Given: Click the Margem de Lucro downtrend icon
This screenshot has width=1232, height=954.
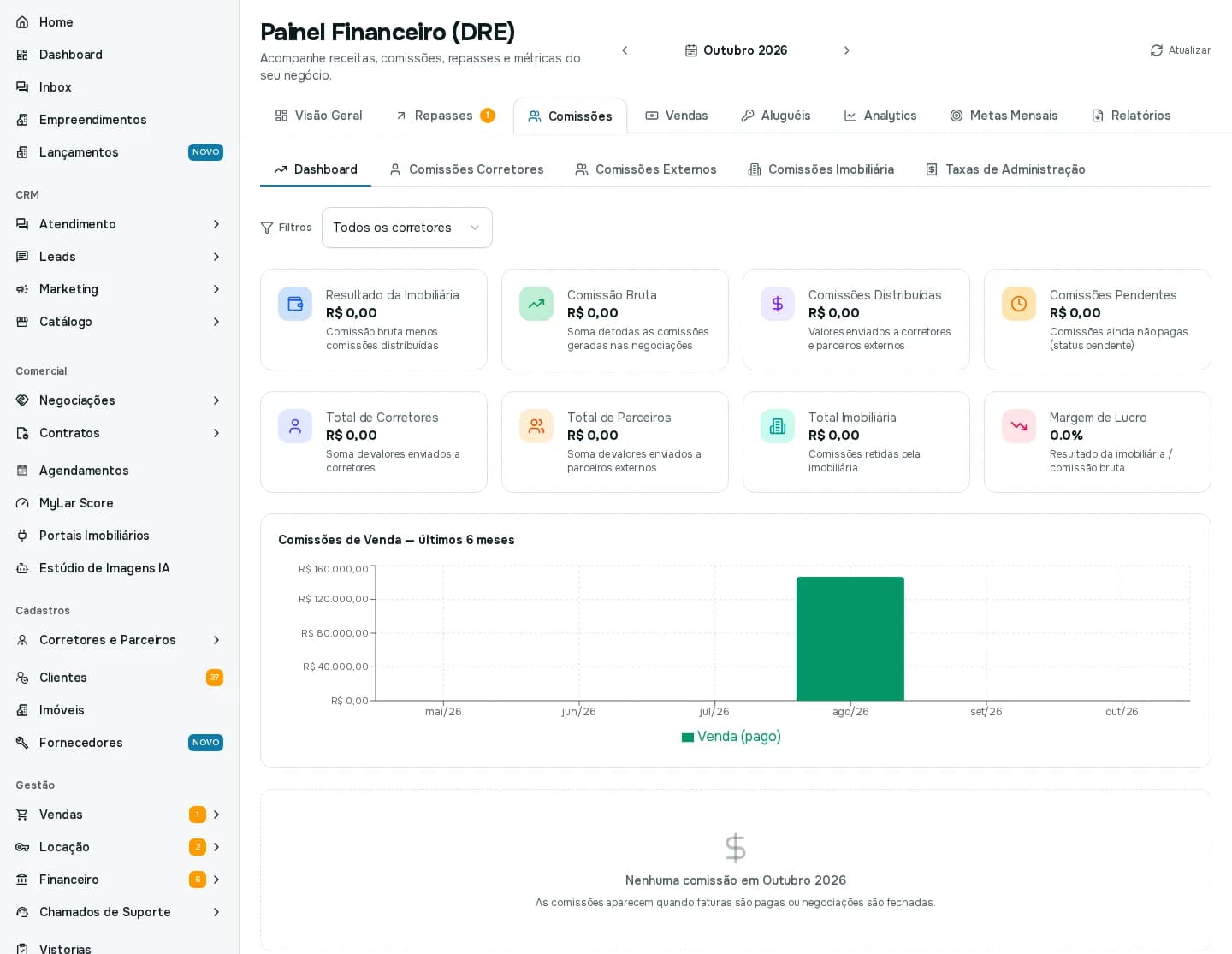Looking at the screenshot, I should pos(1019,426).
